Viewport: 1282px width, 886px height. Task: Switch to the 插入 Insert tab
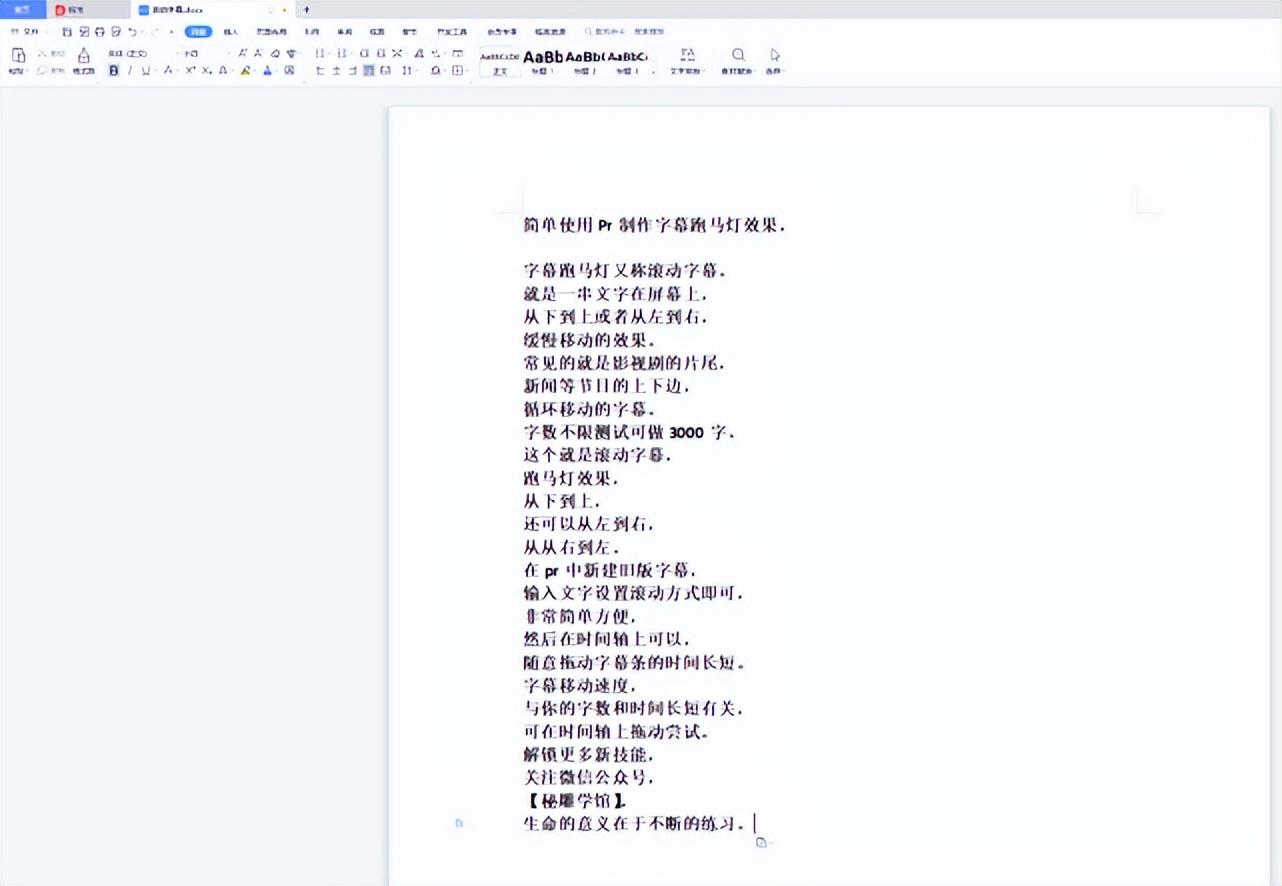[x=230, y=32]
